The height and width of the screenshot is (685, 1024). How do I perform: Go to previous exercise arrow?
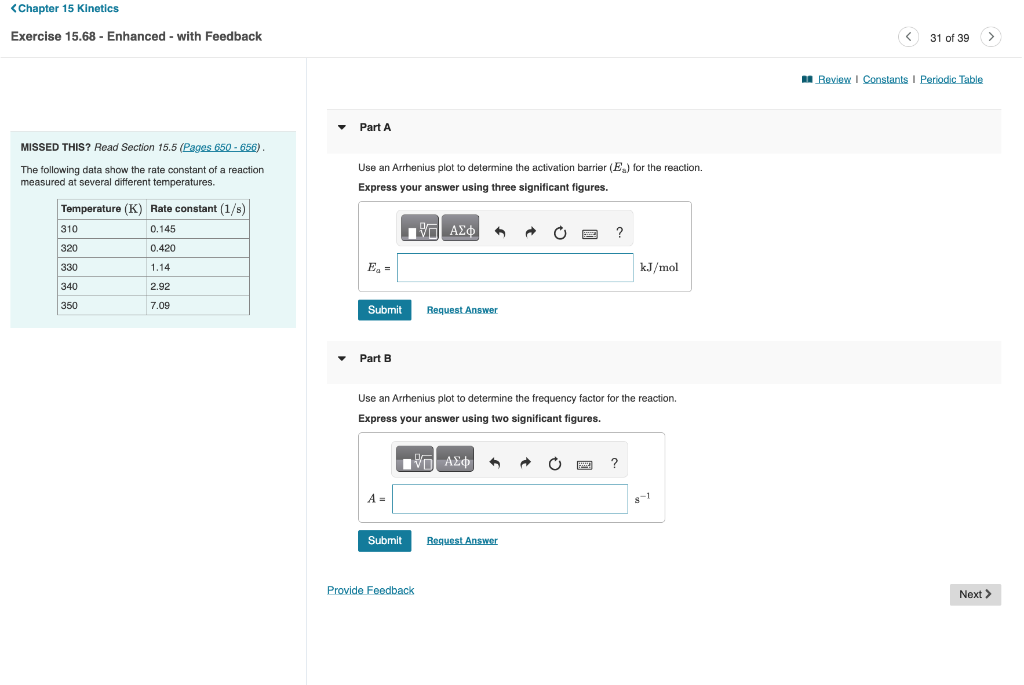[908, 37]
